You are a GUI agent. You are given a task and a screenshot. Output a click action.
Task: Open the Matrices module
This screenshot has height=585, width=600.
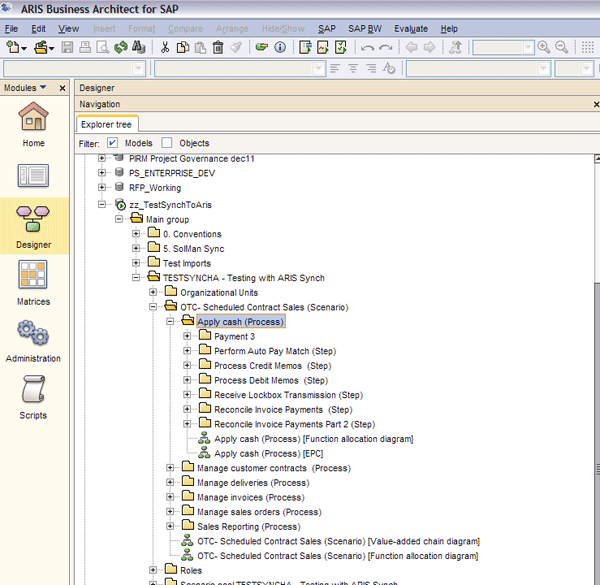tap(34, 279)
